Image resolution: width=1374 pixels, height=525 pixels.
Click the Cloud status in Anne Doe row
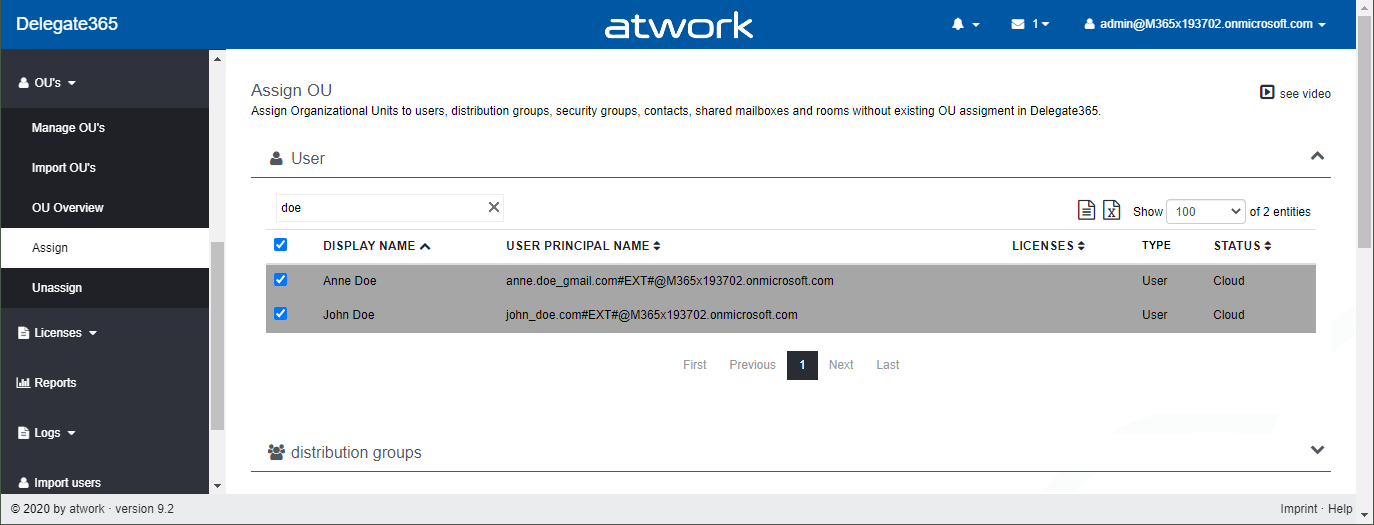1229,281
